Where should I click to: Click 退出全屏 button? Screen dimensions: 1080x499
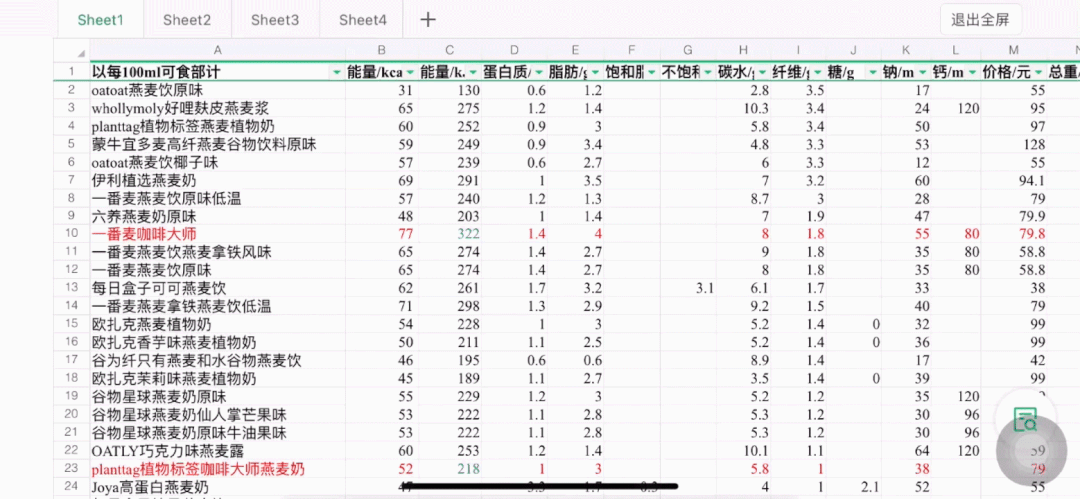pos(980,20)
